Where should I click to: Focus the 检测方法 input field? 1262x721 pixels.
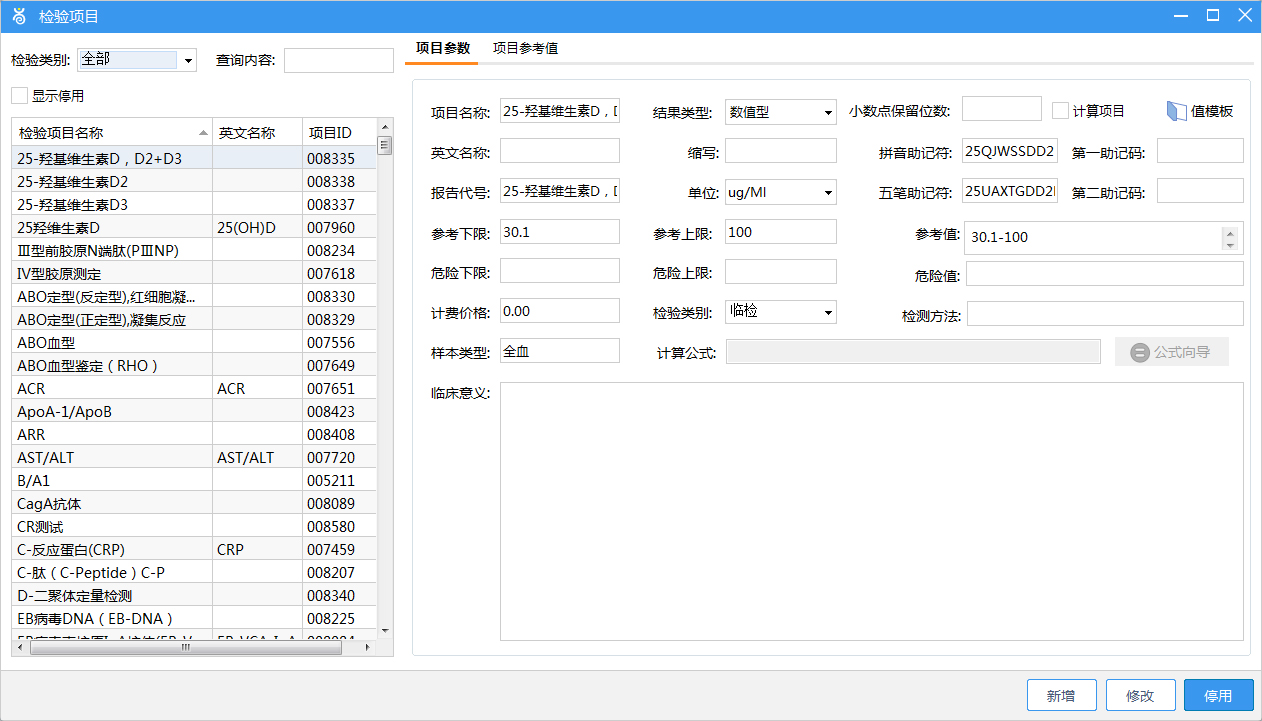[1105, 314]
